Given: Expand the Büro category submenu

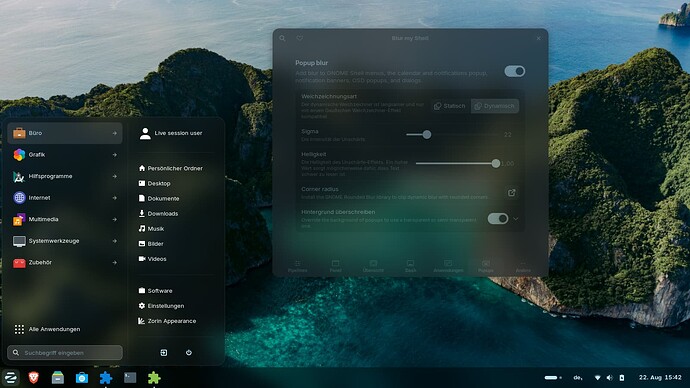Looking at the screenshot, I should pos(65,133).
